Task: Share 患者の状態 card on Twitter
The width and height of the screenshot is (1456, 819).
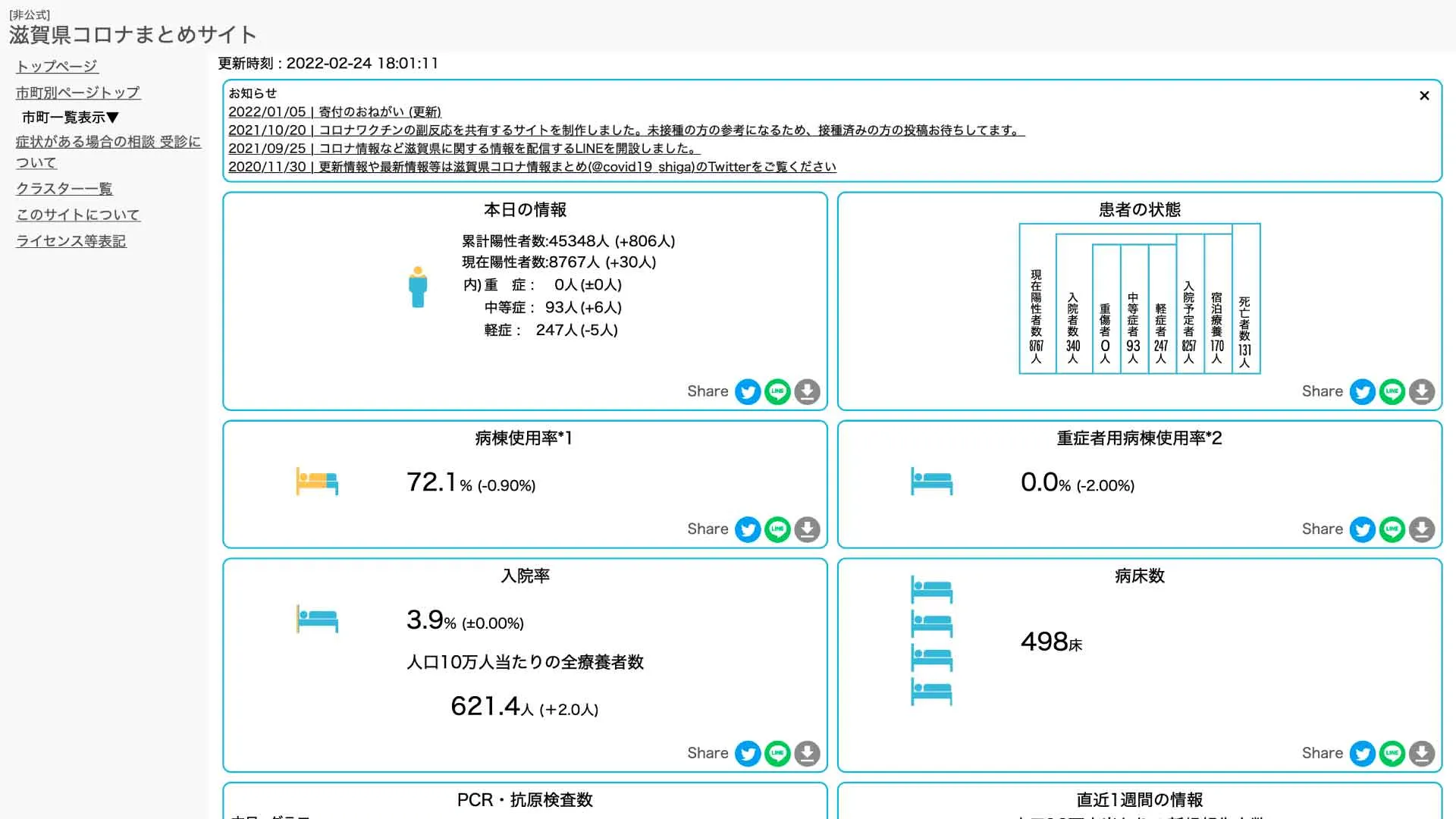Action: click(1362, 392)
